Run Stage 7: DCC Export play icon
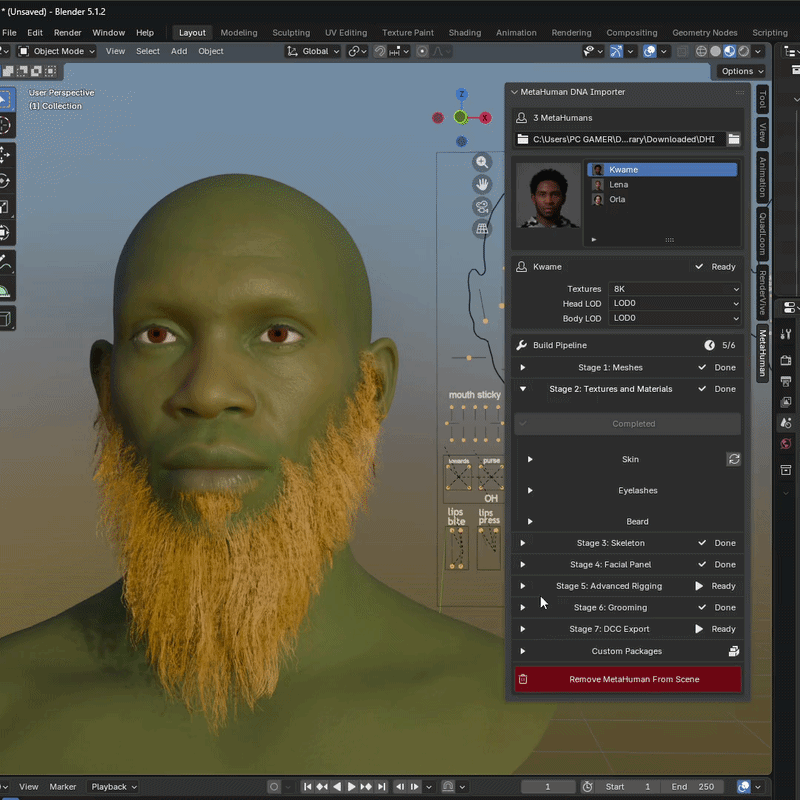The image size is (800, 800). pyautogui.click(x=699, y=629)
